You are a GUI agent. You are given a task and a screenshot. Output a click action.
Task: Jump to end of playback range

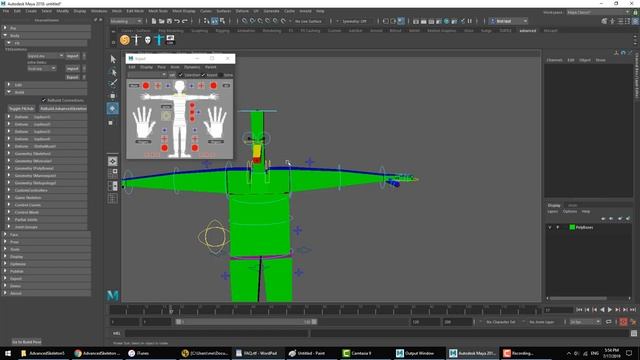pos(633,310)
